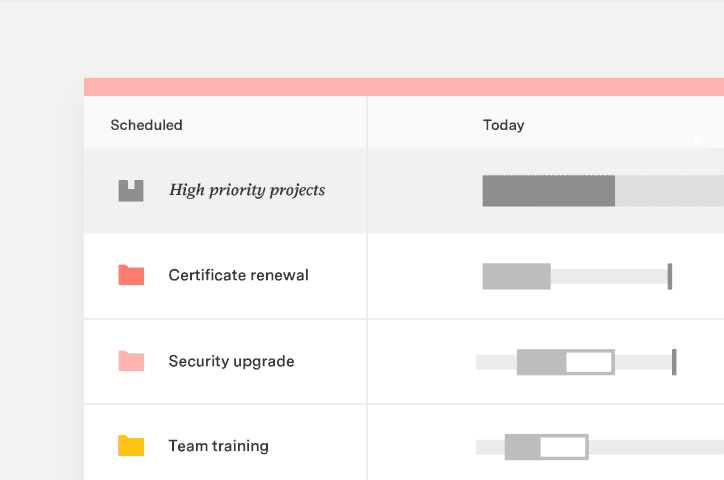Click the pink Security upgrade folder icon
Image resolution: width=724 pixels, height=480 pixels.
pos(131,361)
